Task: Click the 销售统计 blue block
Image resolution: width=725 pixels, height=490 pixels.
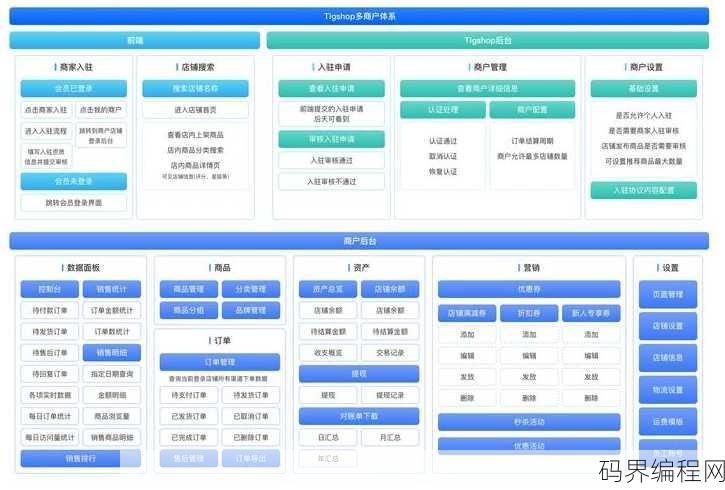Action: pos(111,289)
